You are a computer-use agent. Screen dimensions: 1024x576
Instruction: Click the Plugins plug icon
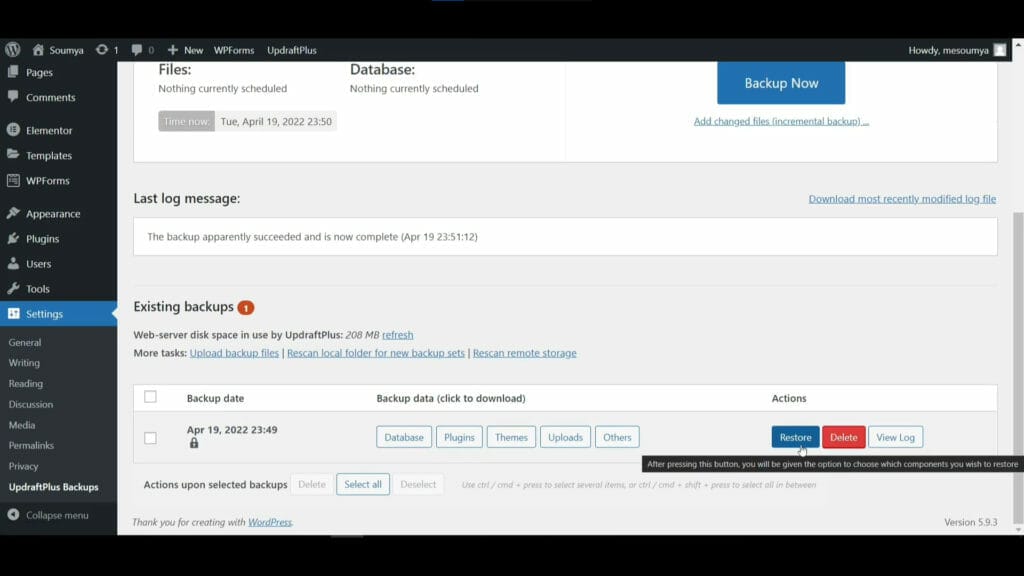(x=13, y=238)
